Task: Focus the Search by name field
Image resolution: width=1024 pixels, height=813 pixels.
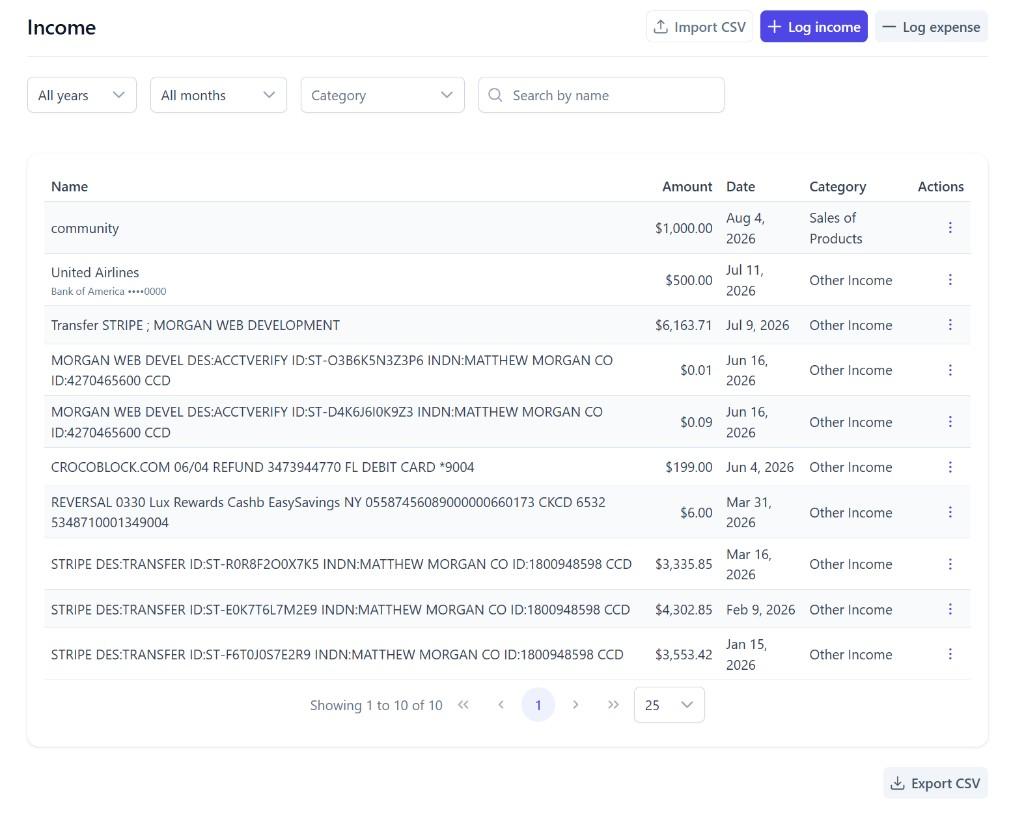Action: [601, 95]
